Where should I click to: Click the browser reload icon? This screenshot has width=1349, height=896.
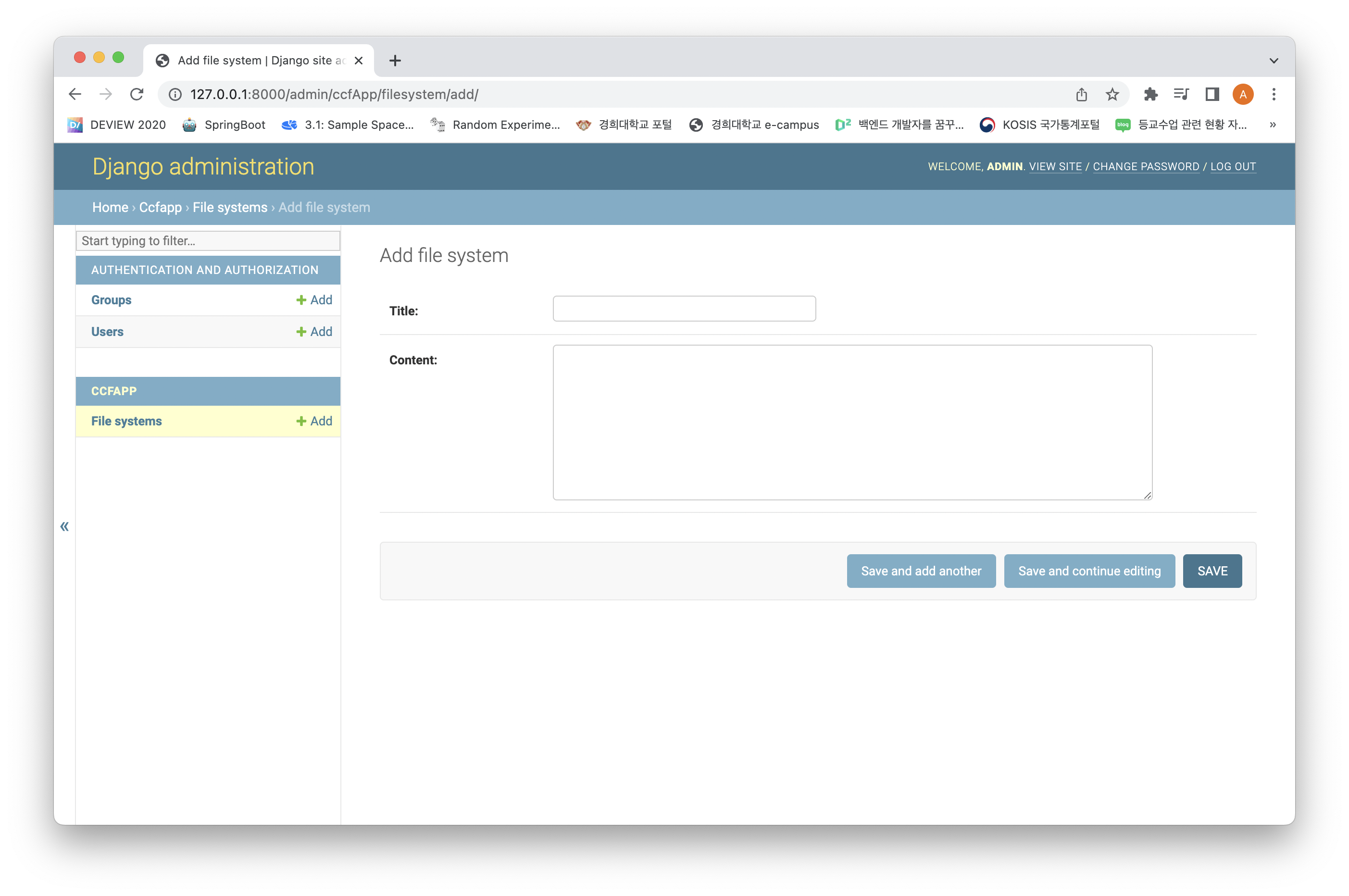pos(137,94)
